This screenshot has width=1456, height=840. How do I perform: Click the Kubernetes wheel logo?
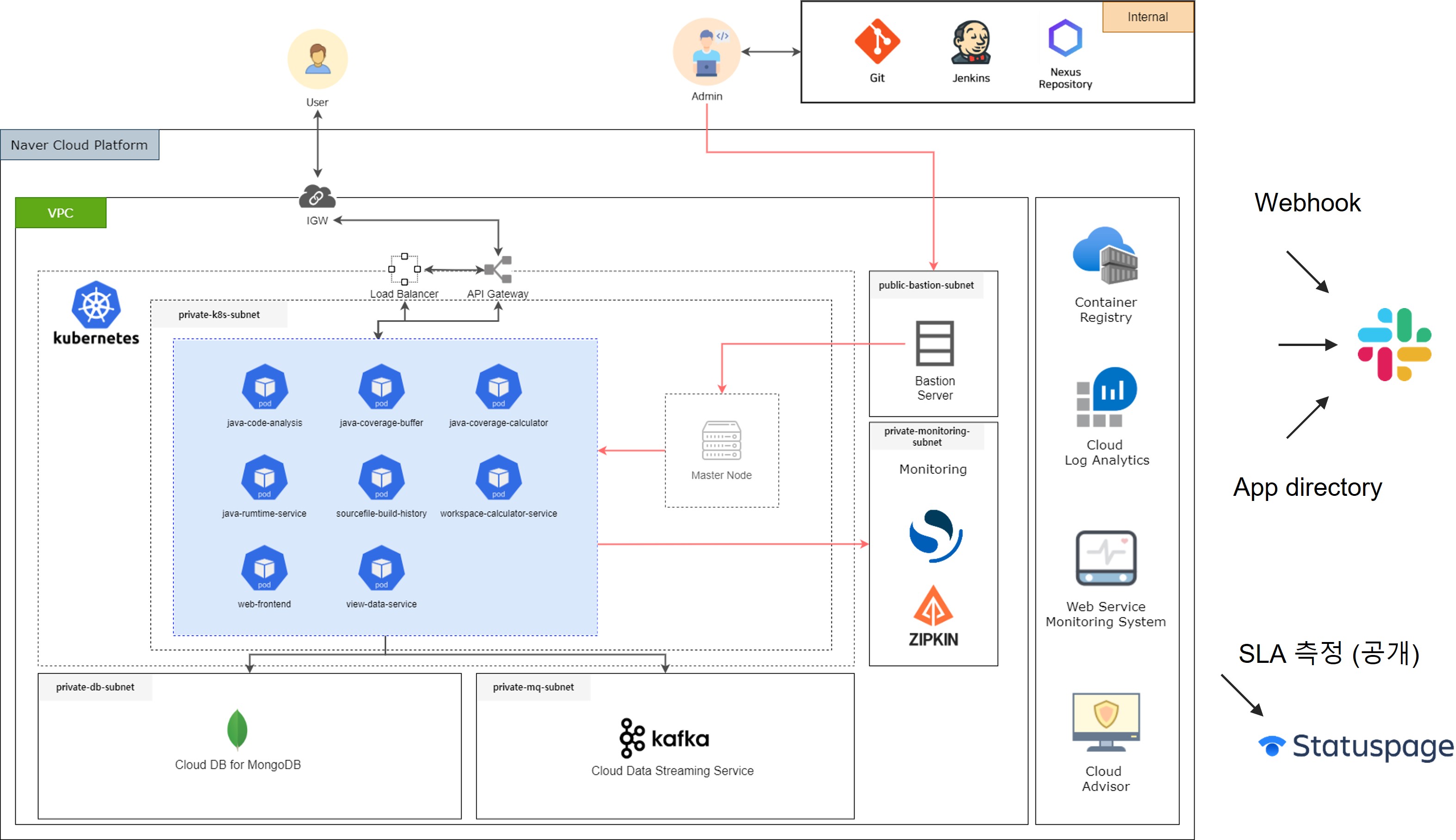click(x=96, y=305)
